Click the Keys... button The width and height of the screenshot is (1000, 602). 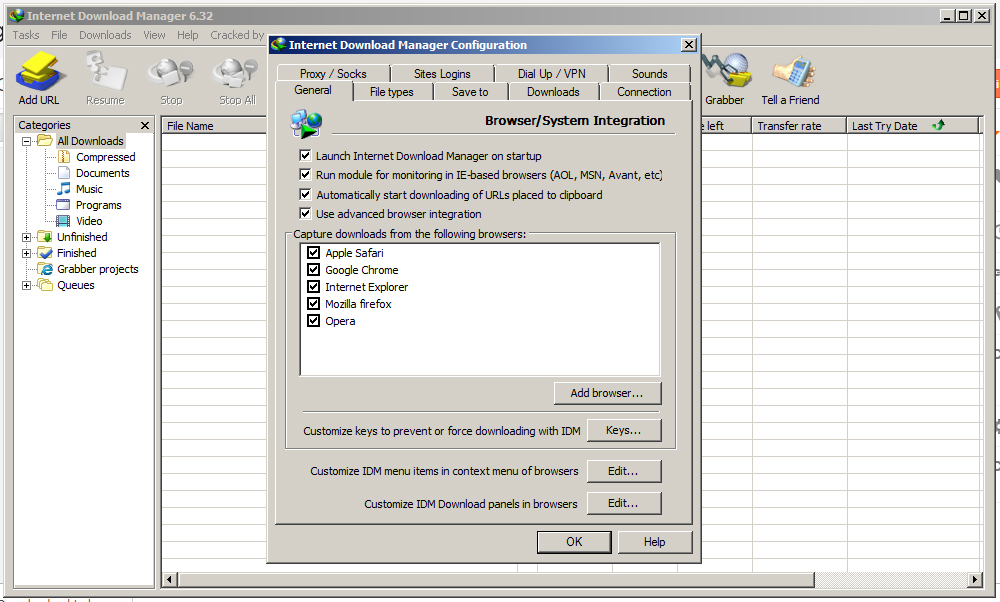pyautogui.click(x=624, y=430)
